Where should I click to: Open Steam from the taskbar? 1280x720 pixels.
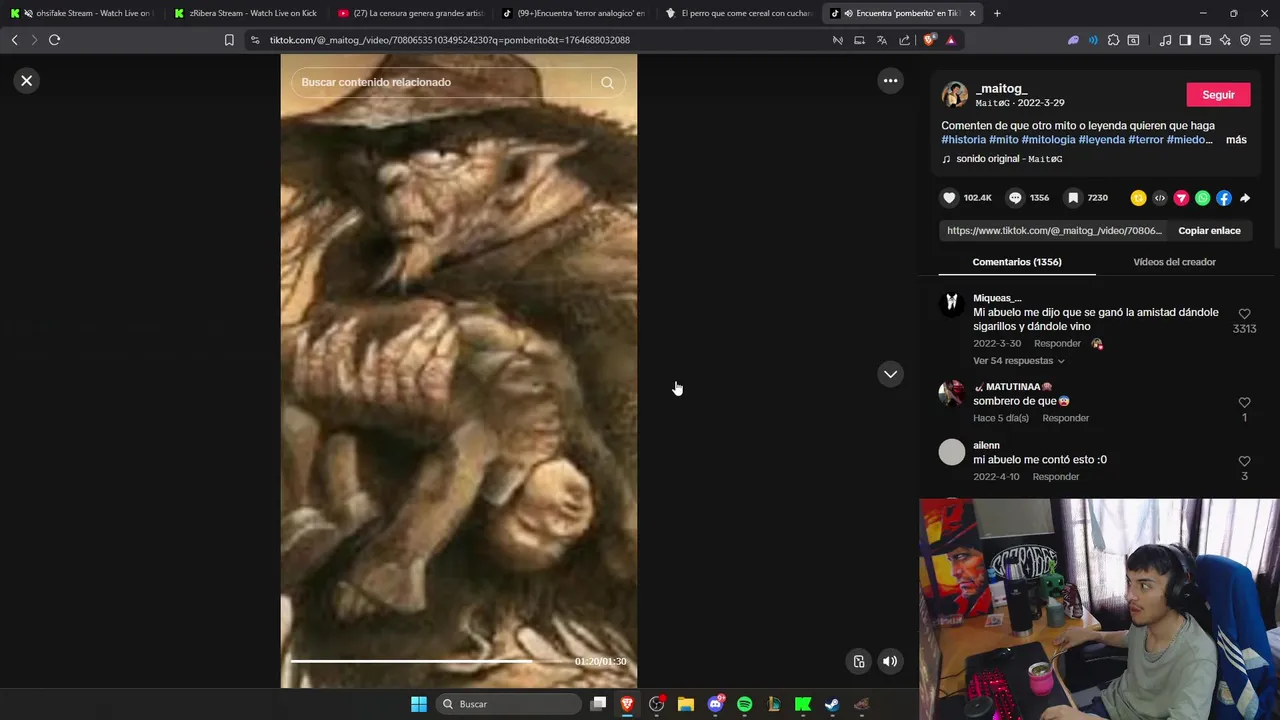coord(831,704)
